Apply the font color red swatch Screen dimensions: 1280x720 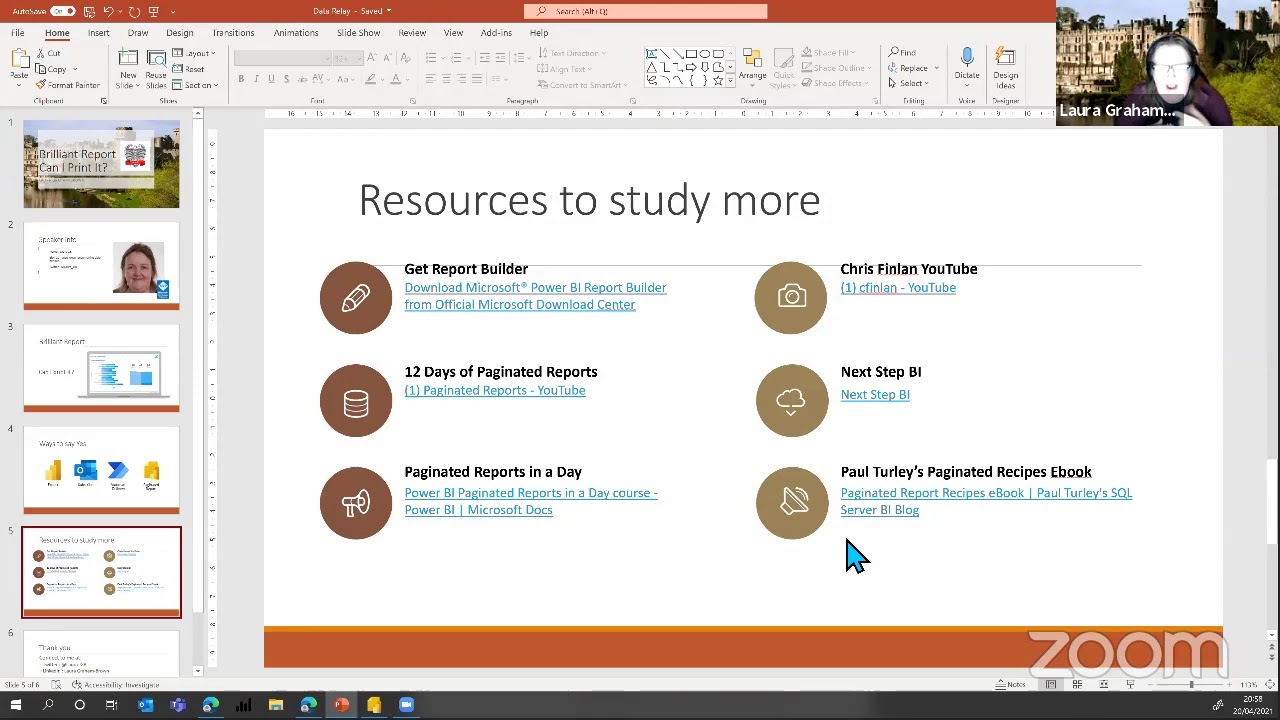[x=395, y=79]
